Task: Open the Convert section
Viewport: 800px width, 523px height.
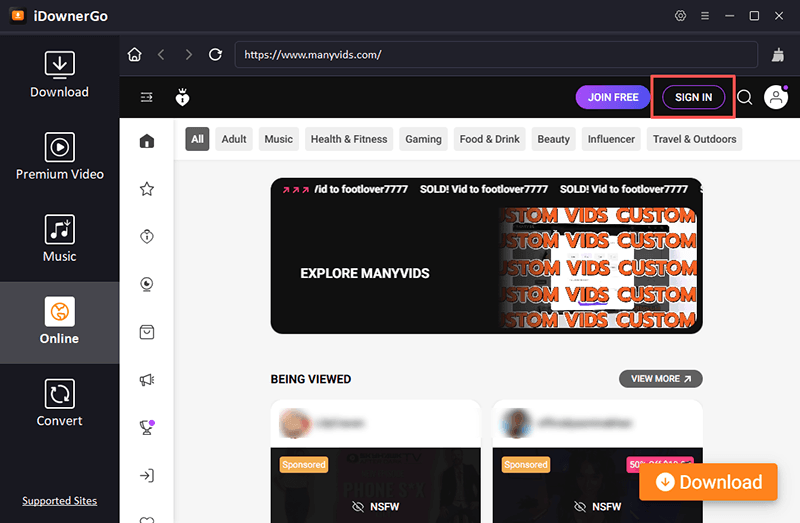Action: [x=59, y=403]
